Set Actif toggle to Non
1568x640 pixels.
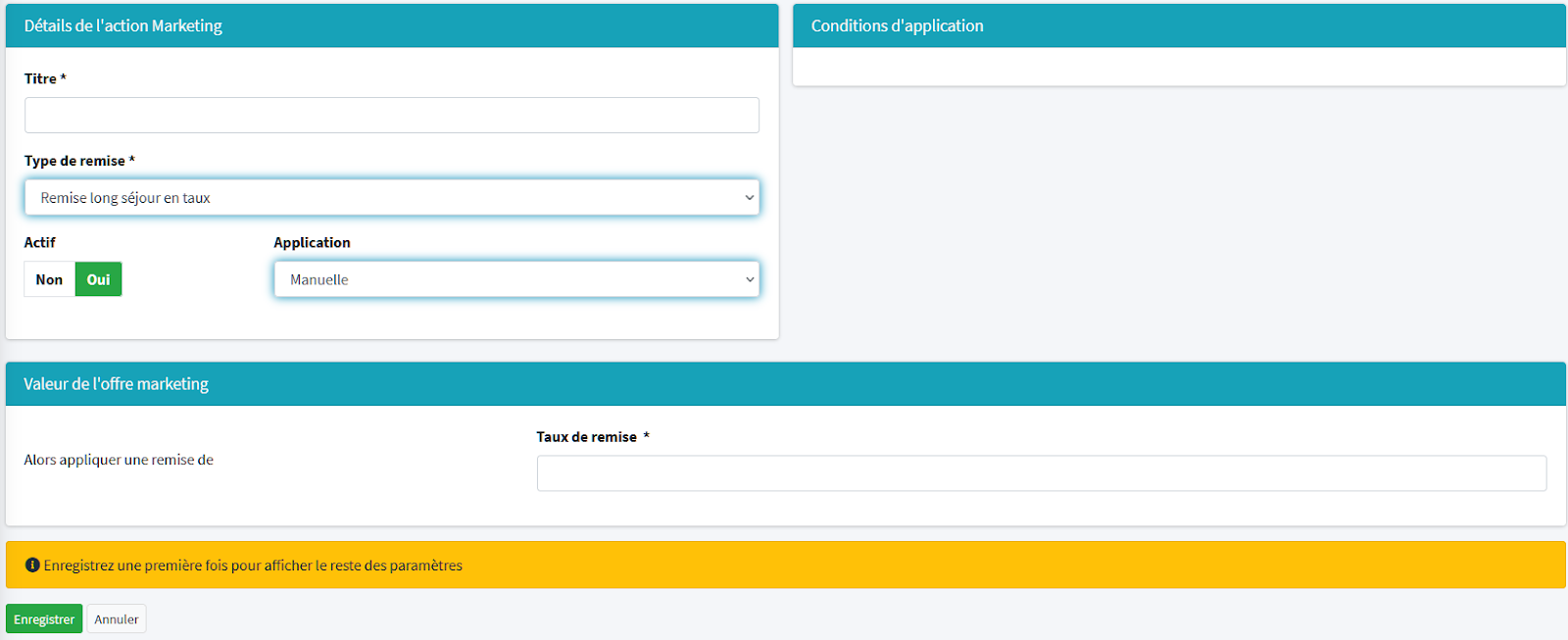click(49, 280)
